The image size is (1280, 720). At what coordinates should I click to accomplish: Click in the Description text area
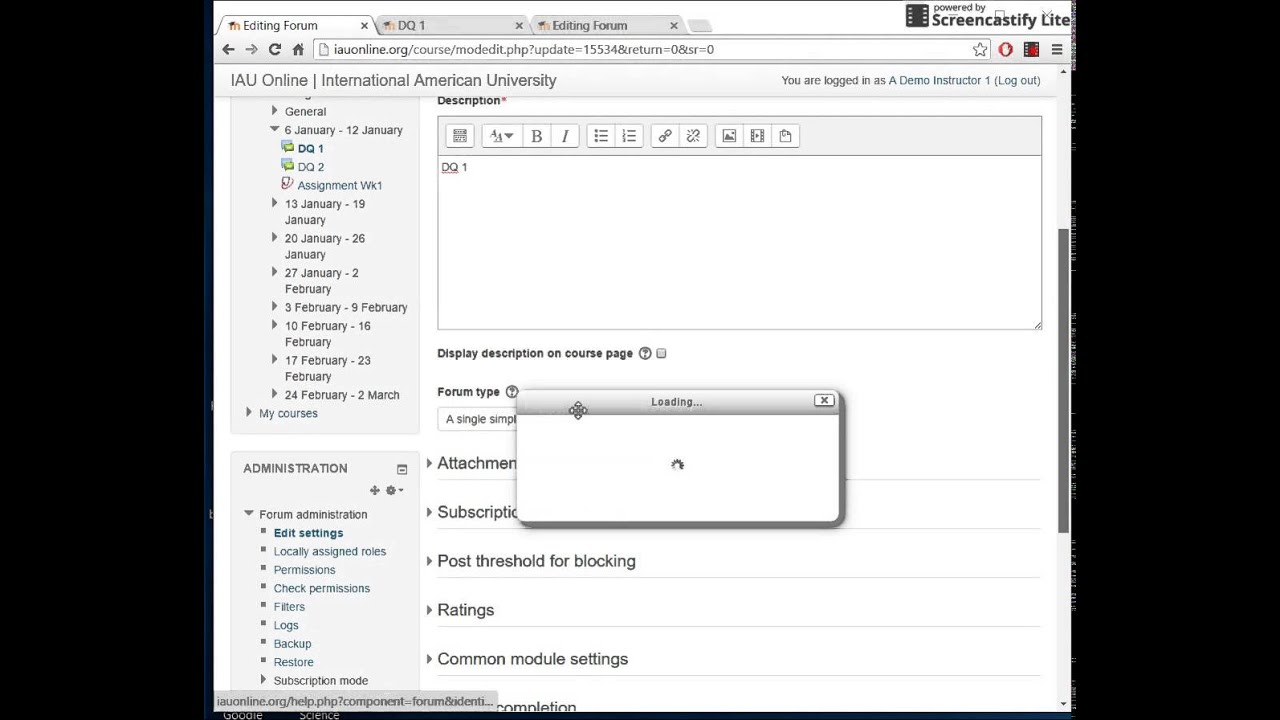[739, 242]
